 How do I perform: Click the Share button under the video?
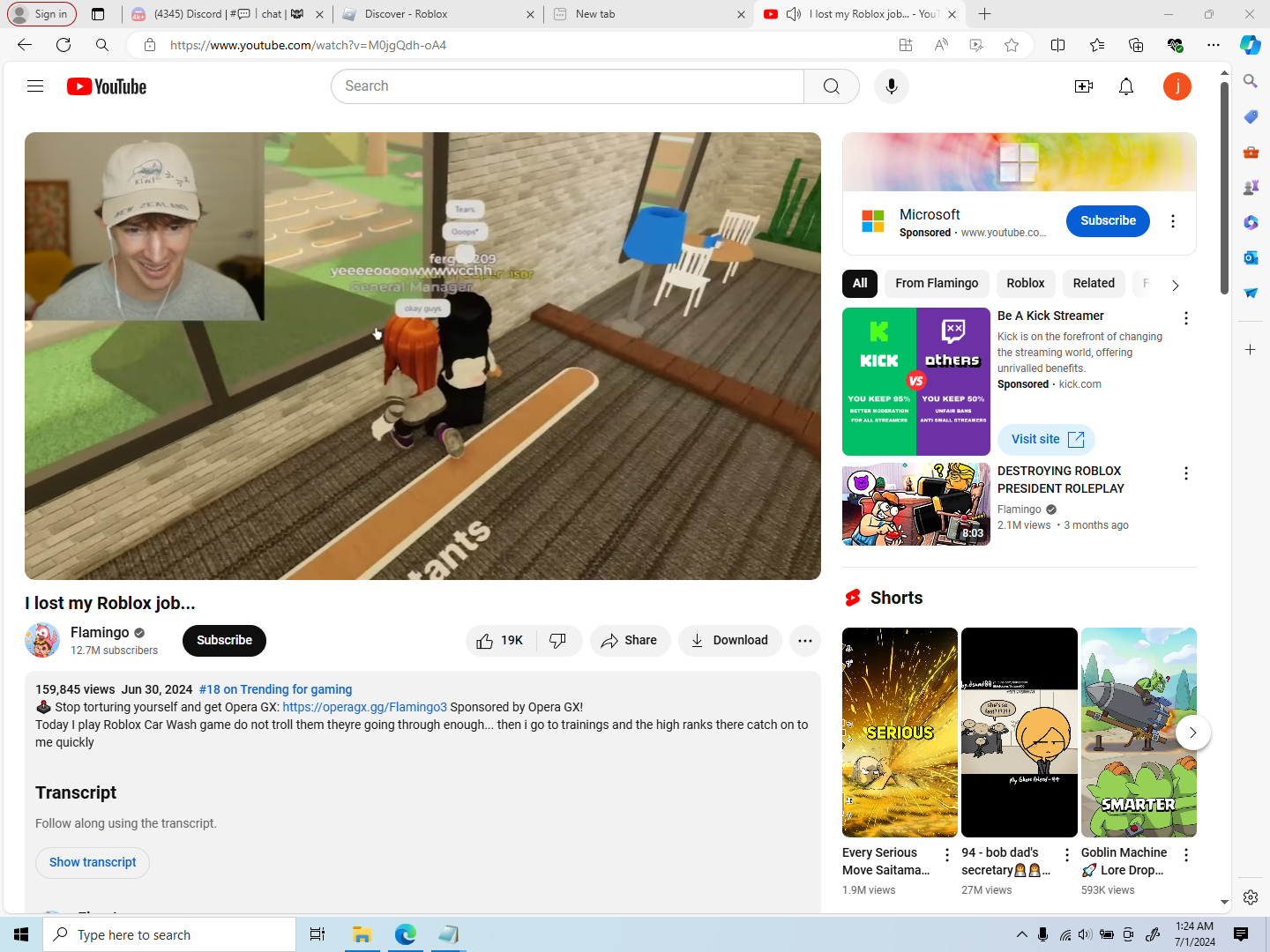630,641
